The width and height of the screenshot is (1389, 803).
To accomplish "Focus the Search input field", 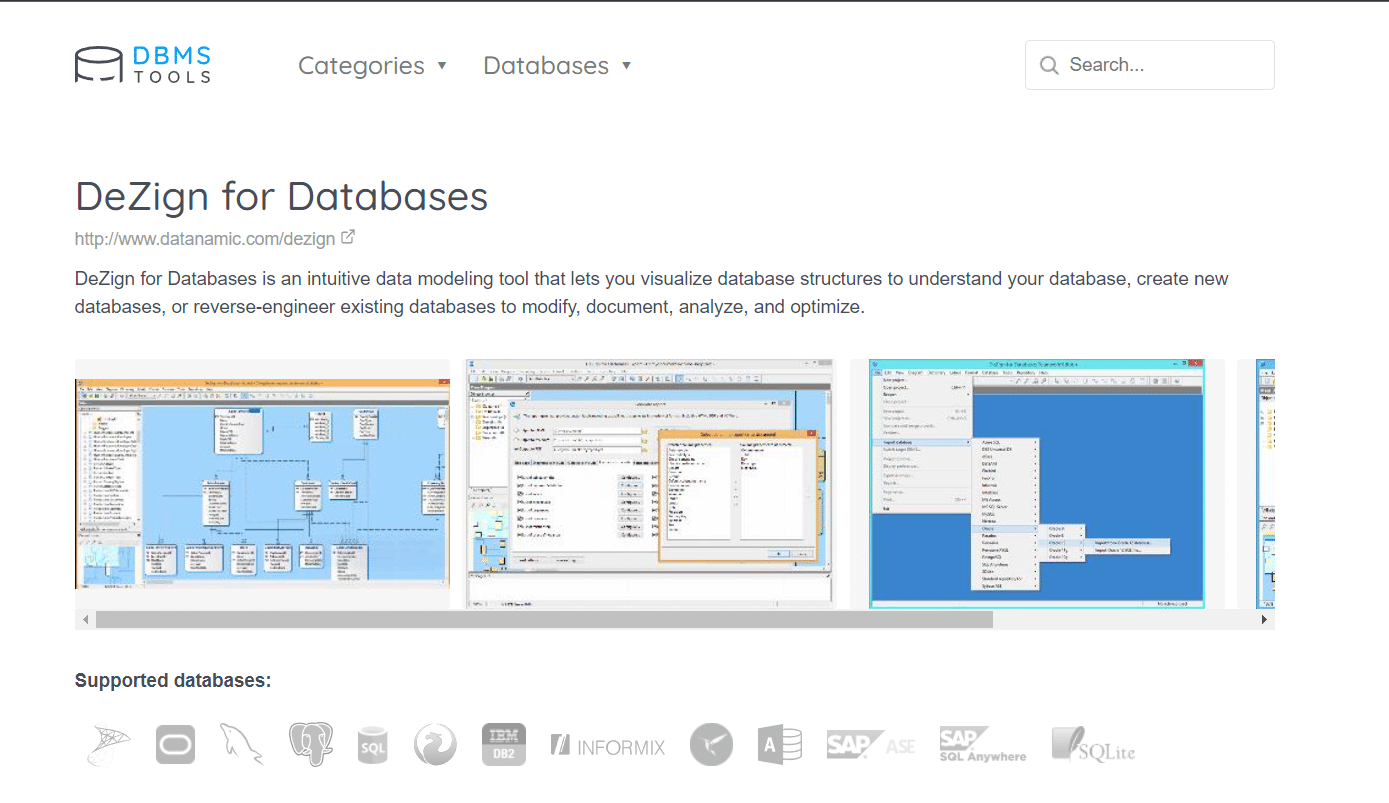I will click(1150, 65).
